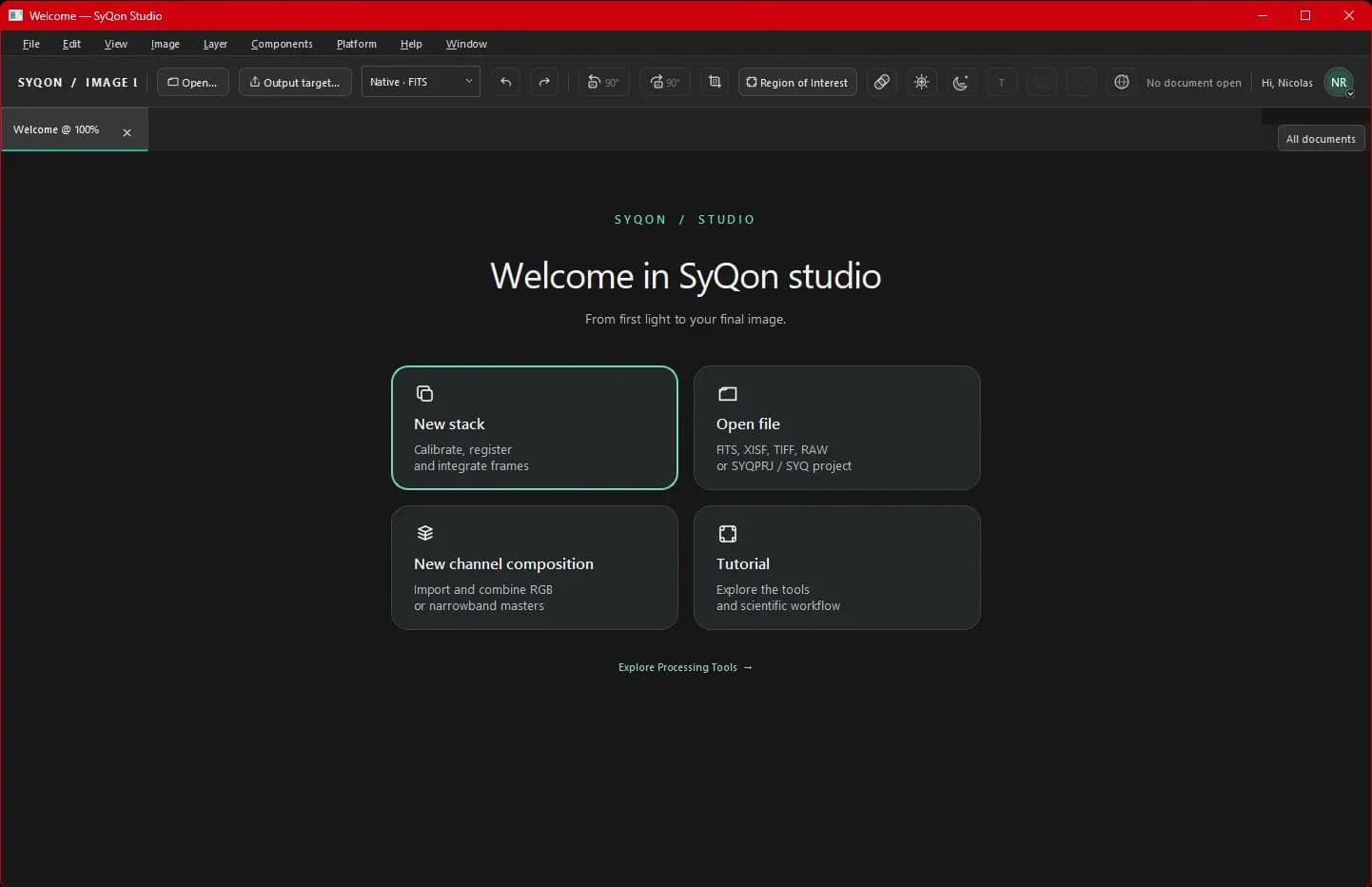Open the Image menu
The height and width of the screenshot is (887, 1372).
coord(166,44)
